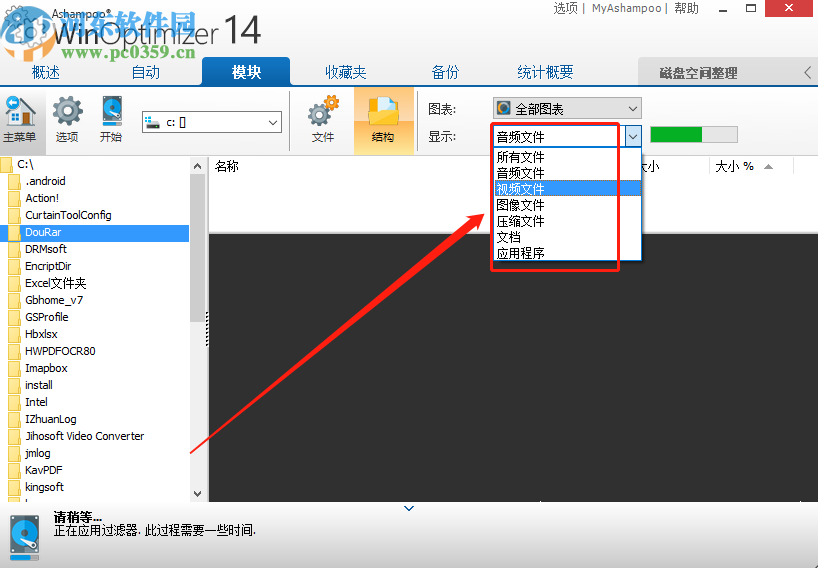Select Action! folder in tree
The width and height of the screenshot is (818, 568).
[x=42, y=198]
